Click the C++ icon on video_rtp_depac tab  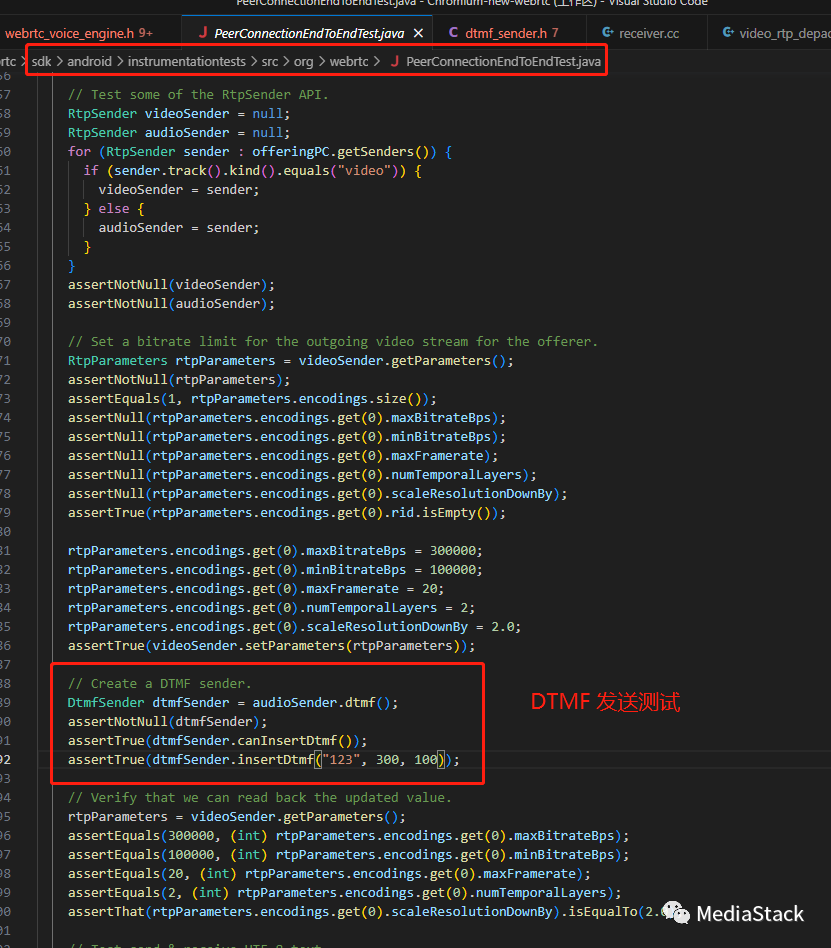727,33
